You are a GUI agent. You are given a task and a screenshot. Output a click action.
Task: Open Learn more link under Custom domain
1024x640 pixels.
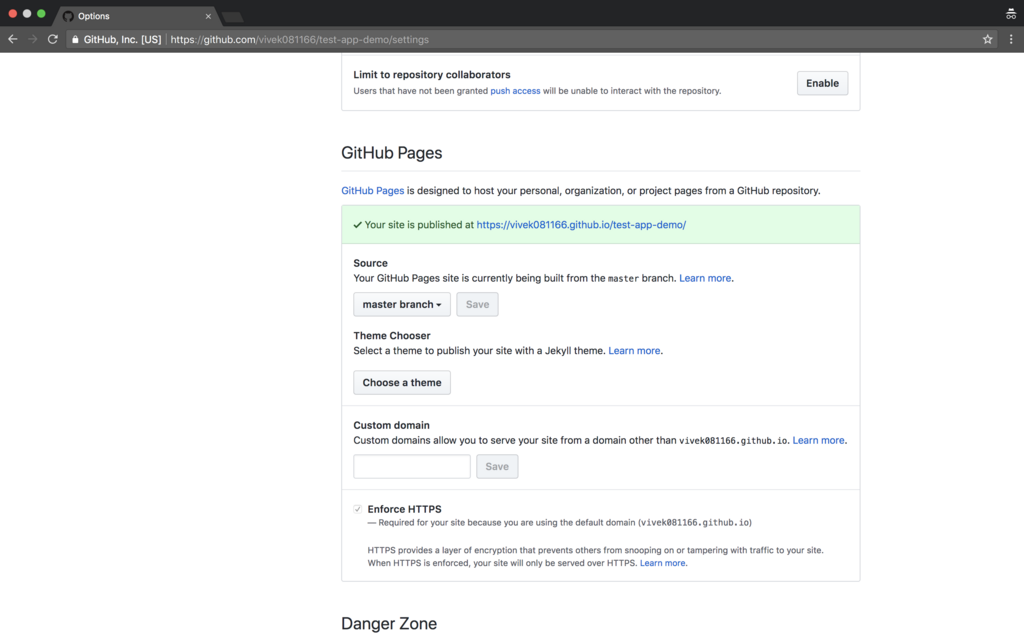pyautogui.click(x=818, y=440)
